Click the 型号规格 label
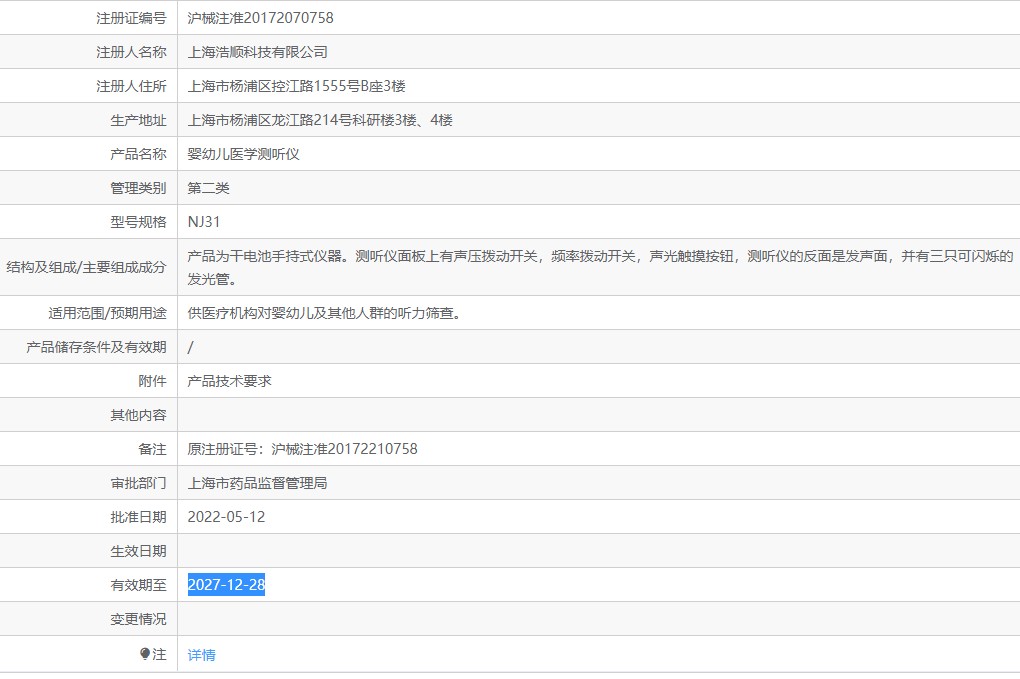This screenshot has height=679, width=1020. click(x=139, y=222)
